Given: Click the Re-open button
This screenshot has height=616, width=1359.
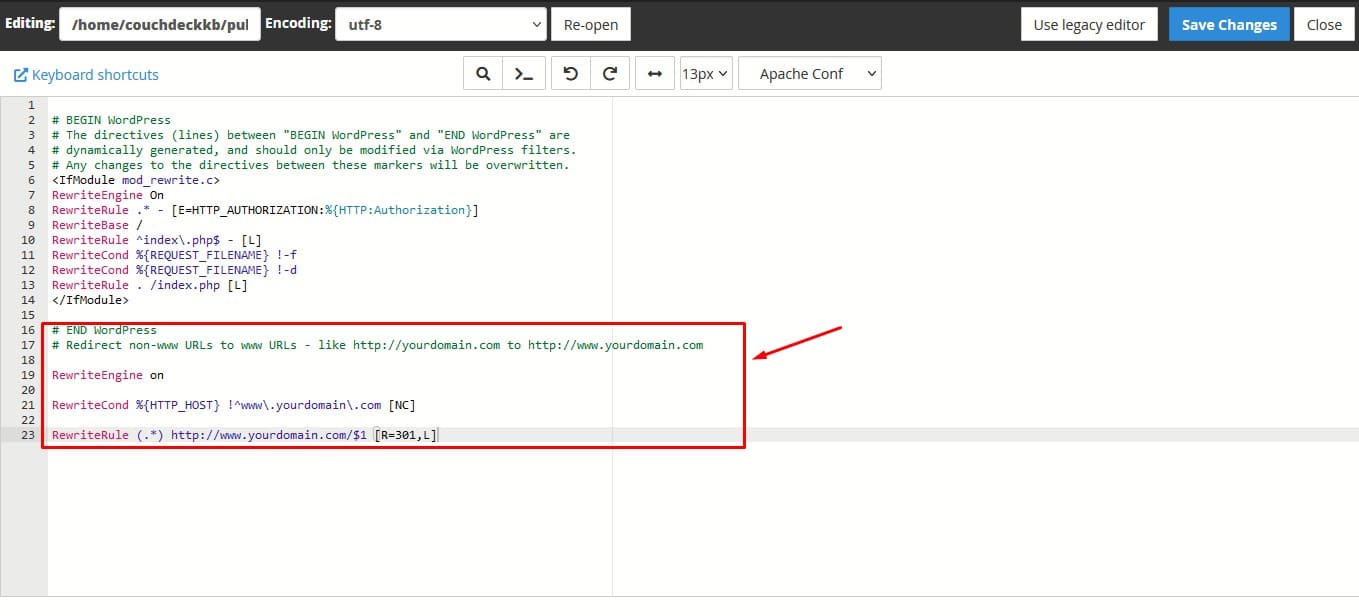Looking at the screenshot, I should [590, 23].
